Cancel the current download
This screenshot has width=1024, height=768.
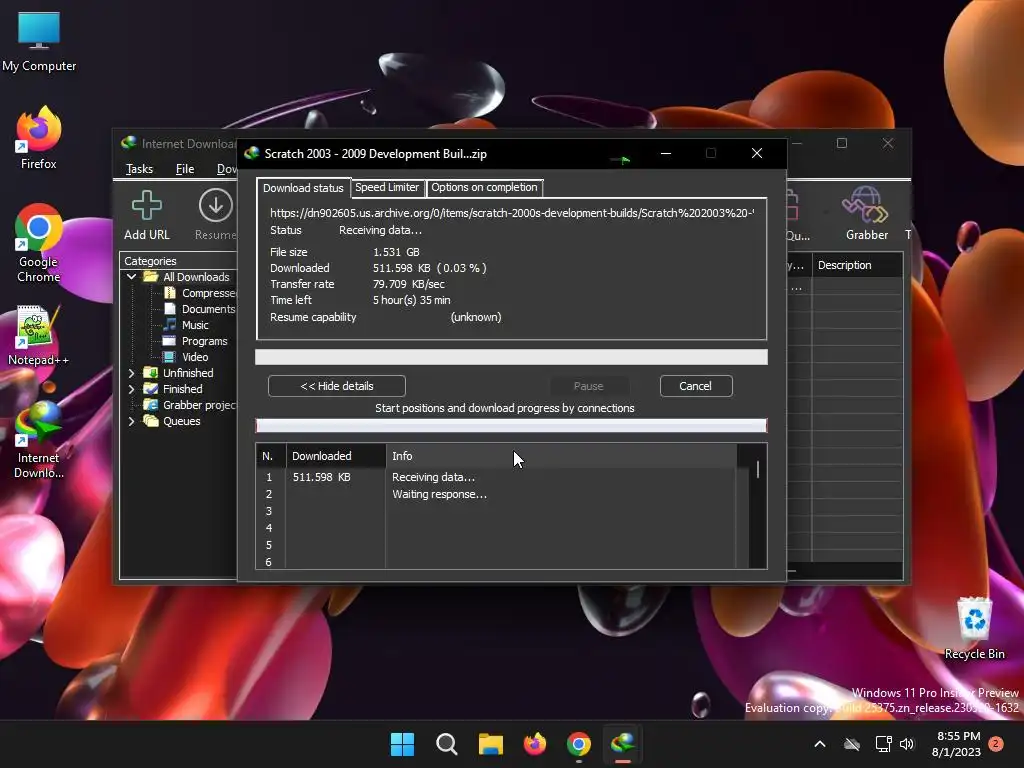pyautogui.click(x=695, y=386)
